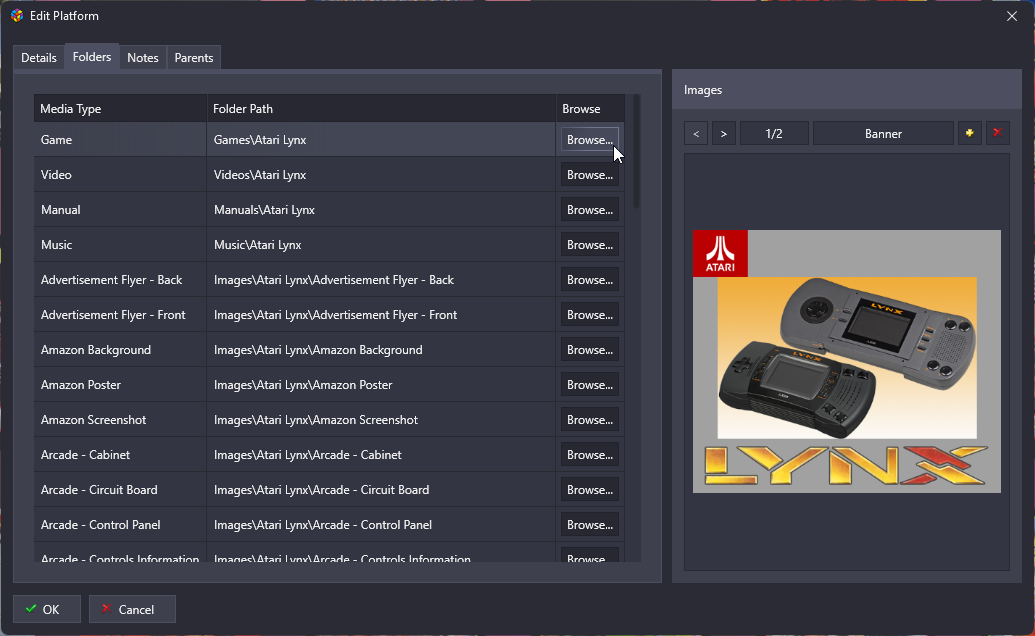The height and width of the screenshot is (636, 1035).
Task: Click Images\Atari Lynx\Arcade - Circuit Board path
Action: (321, 490)
